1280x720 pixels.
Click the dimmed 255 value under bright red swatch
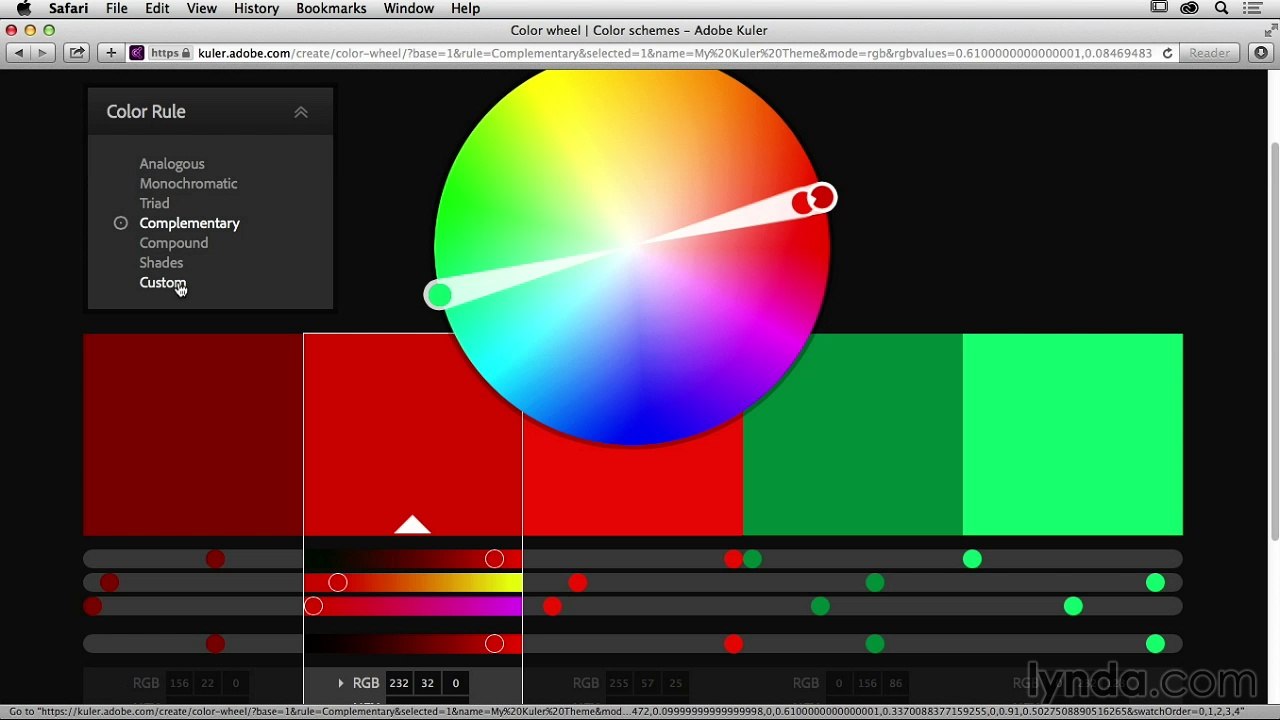(x=619, y=683)
